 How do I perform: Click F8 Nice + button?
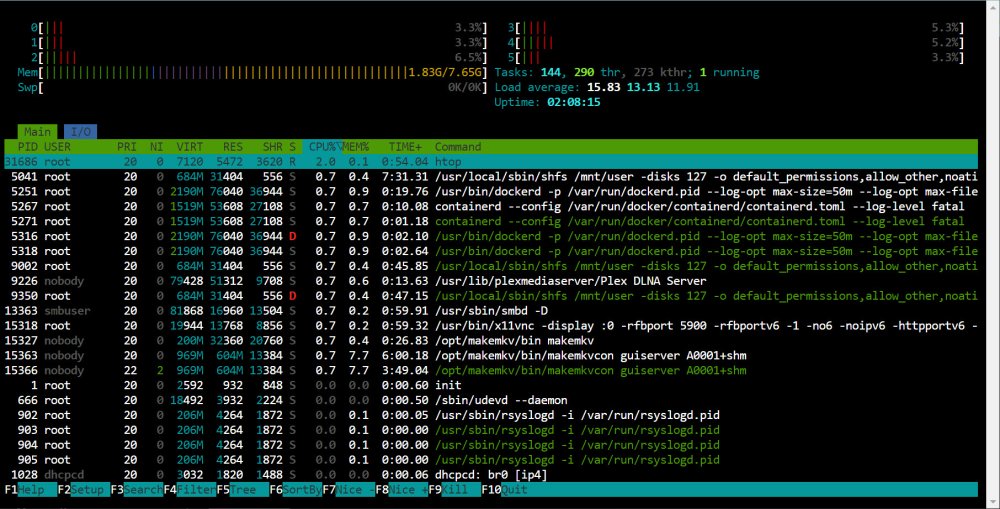click(401, 490)
